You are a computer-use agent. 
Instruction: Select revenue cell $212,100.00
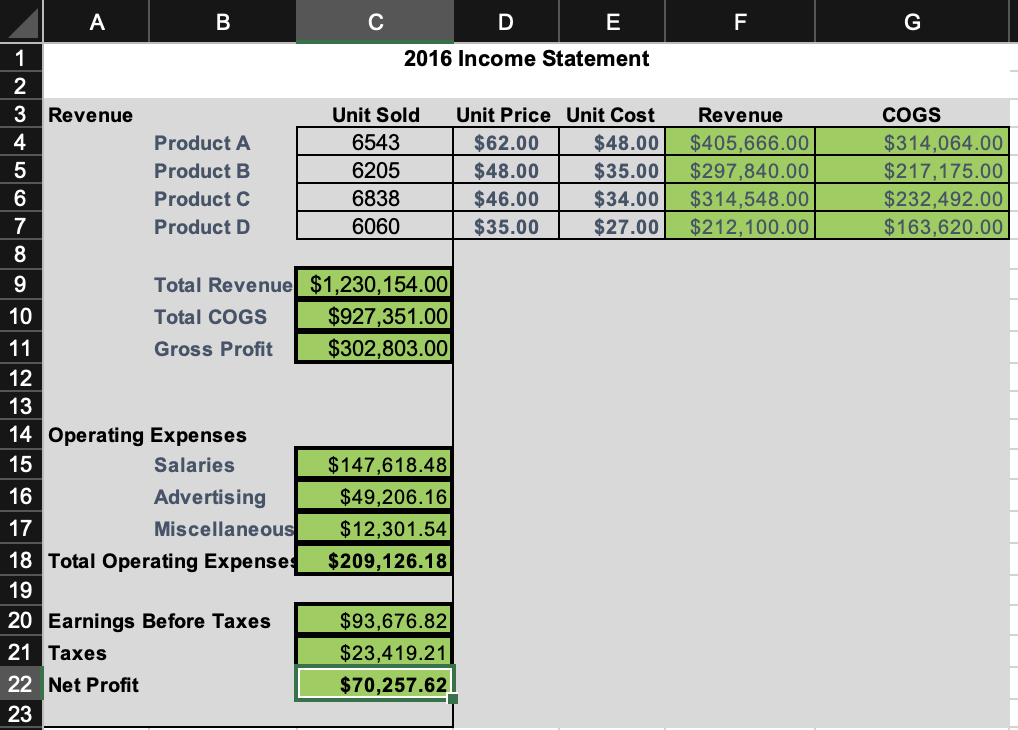pos(740,226)
